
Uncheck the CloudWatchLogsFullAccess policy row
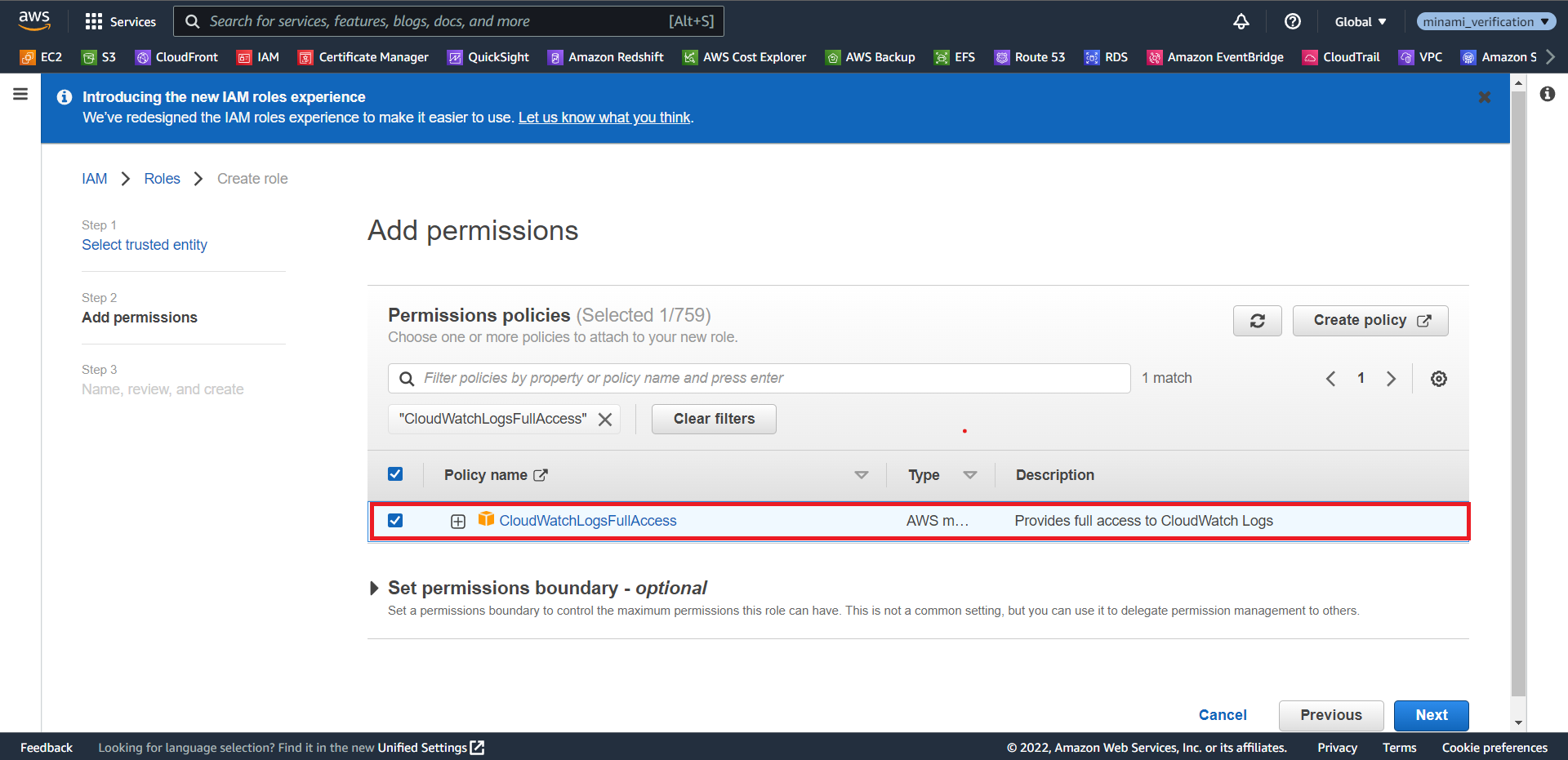coord(395,520)
